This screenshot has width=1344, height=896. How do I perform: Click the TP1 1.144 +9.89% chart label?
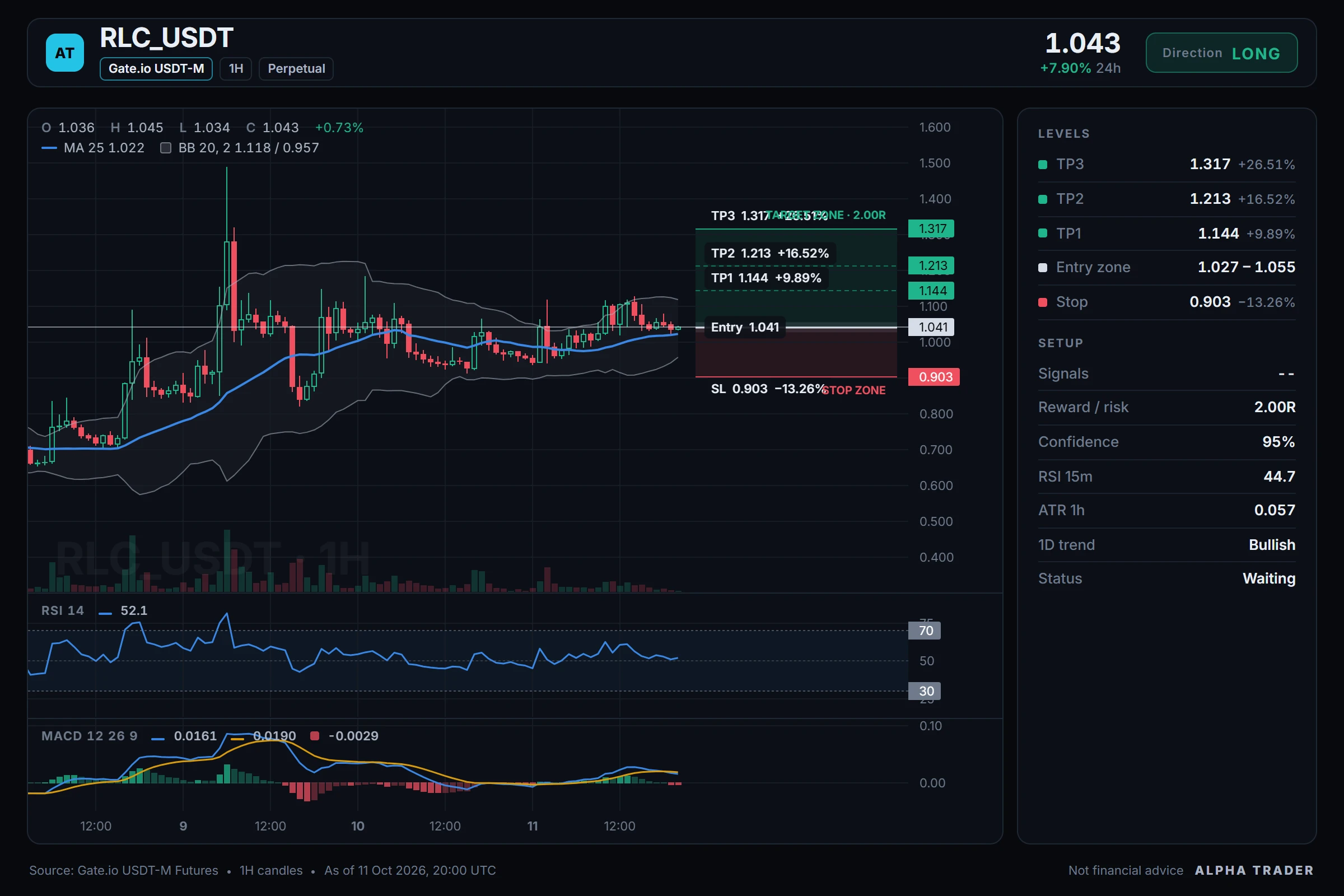point(766,278)
